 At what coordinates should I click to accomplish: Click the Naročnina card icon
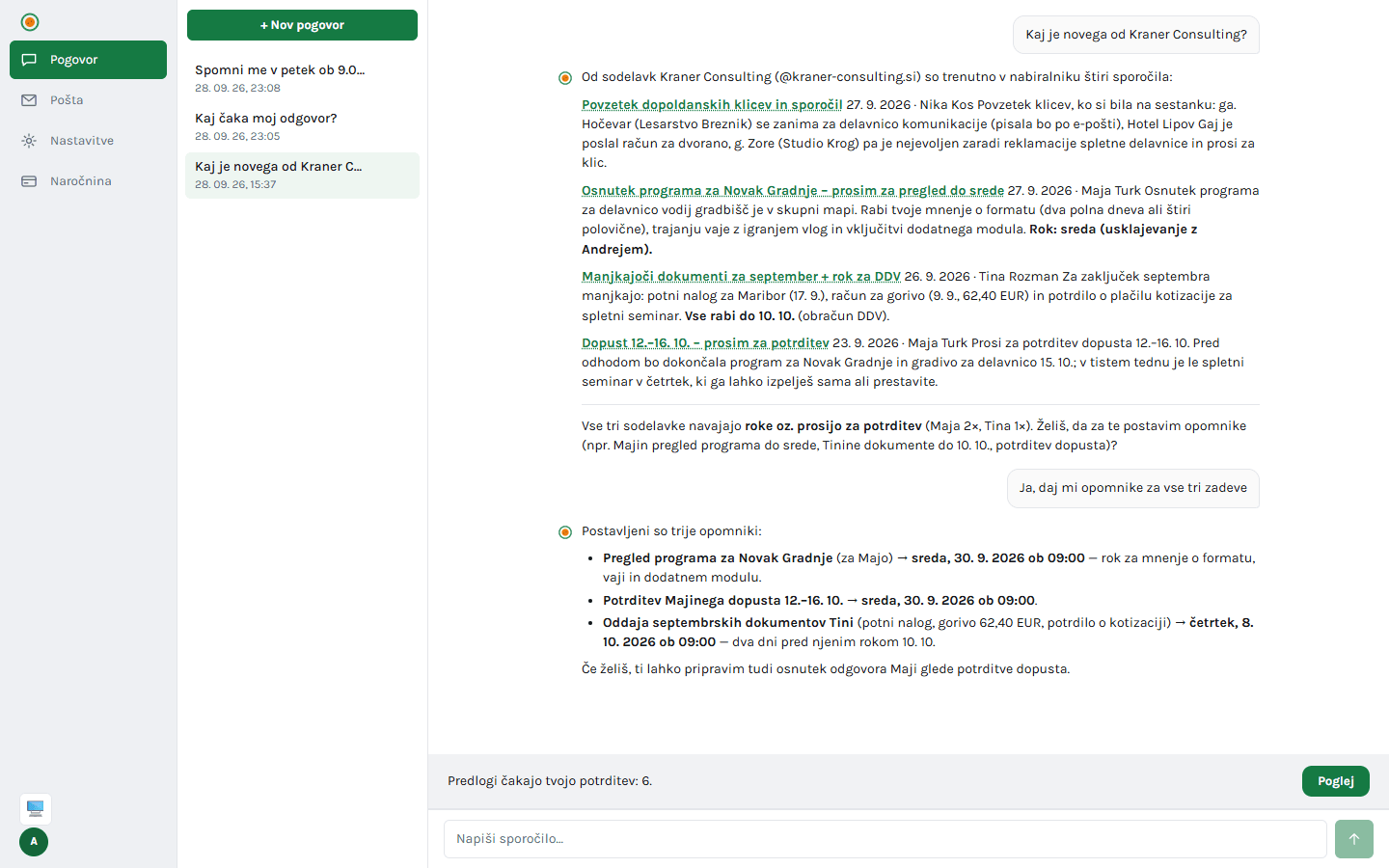tap(29, 181)
